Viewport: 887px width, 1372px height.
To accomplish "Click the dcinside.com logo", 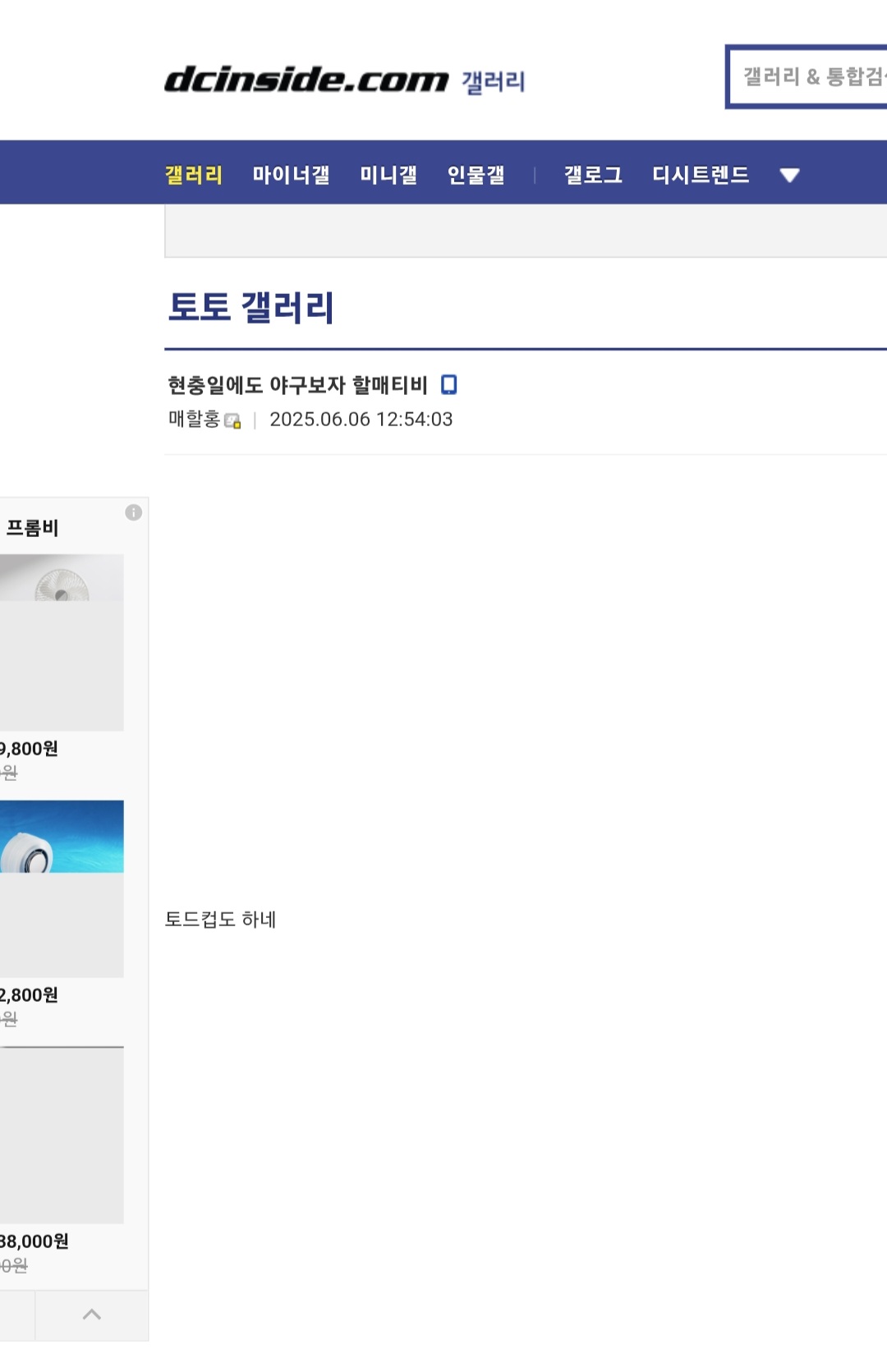I will (x=306, y=80).
